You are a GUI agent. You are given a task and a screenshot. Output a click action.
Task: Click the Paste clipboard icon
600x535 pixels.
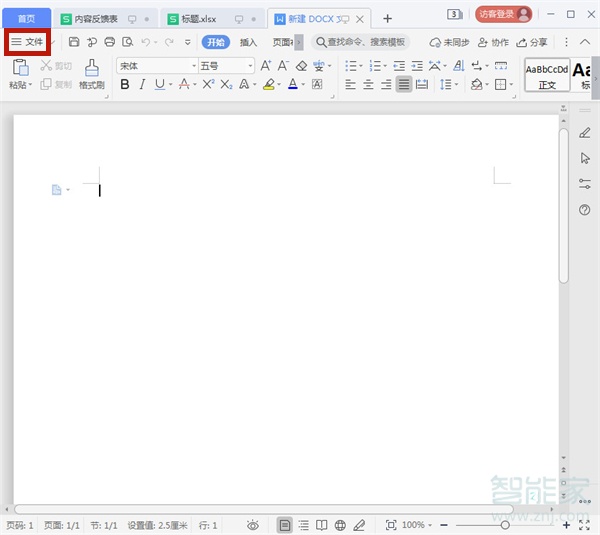click(x=20, y=68)
